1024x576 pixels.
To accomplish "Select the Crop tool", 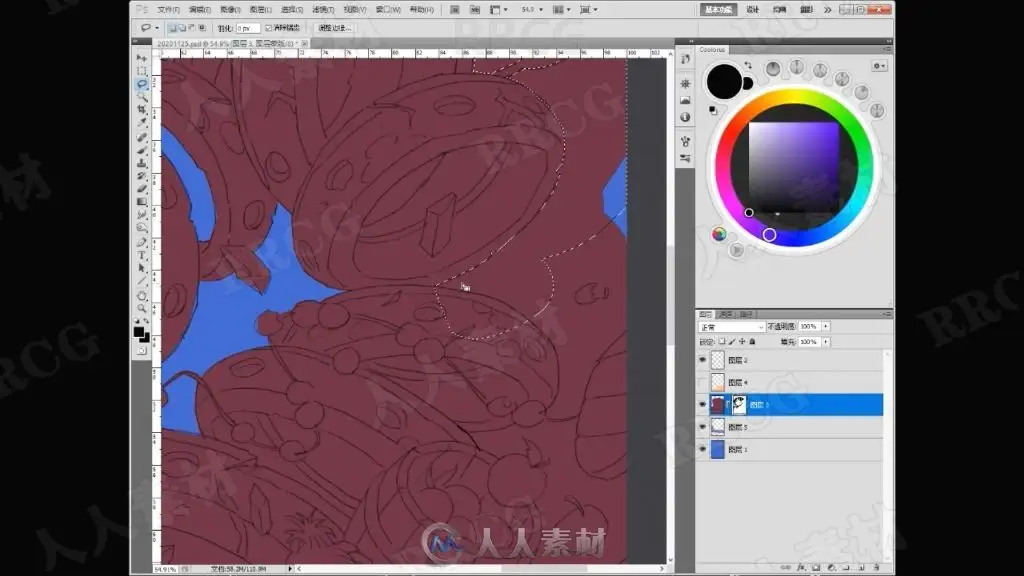I will (x=141, y=110).
